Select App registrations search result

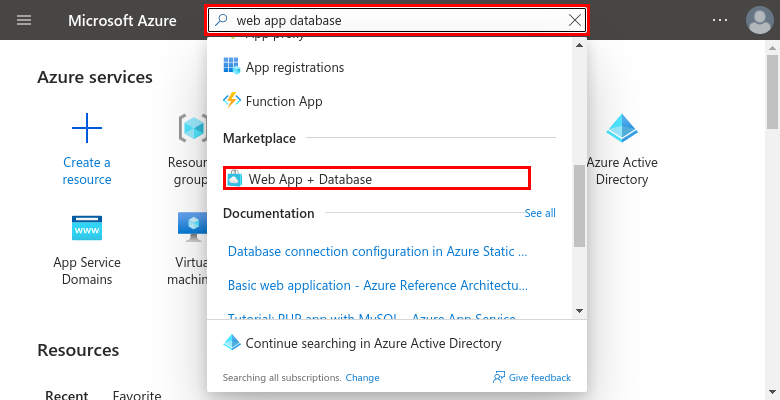click(x=294, y=67)
